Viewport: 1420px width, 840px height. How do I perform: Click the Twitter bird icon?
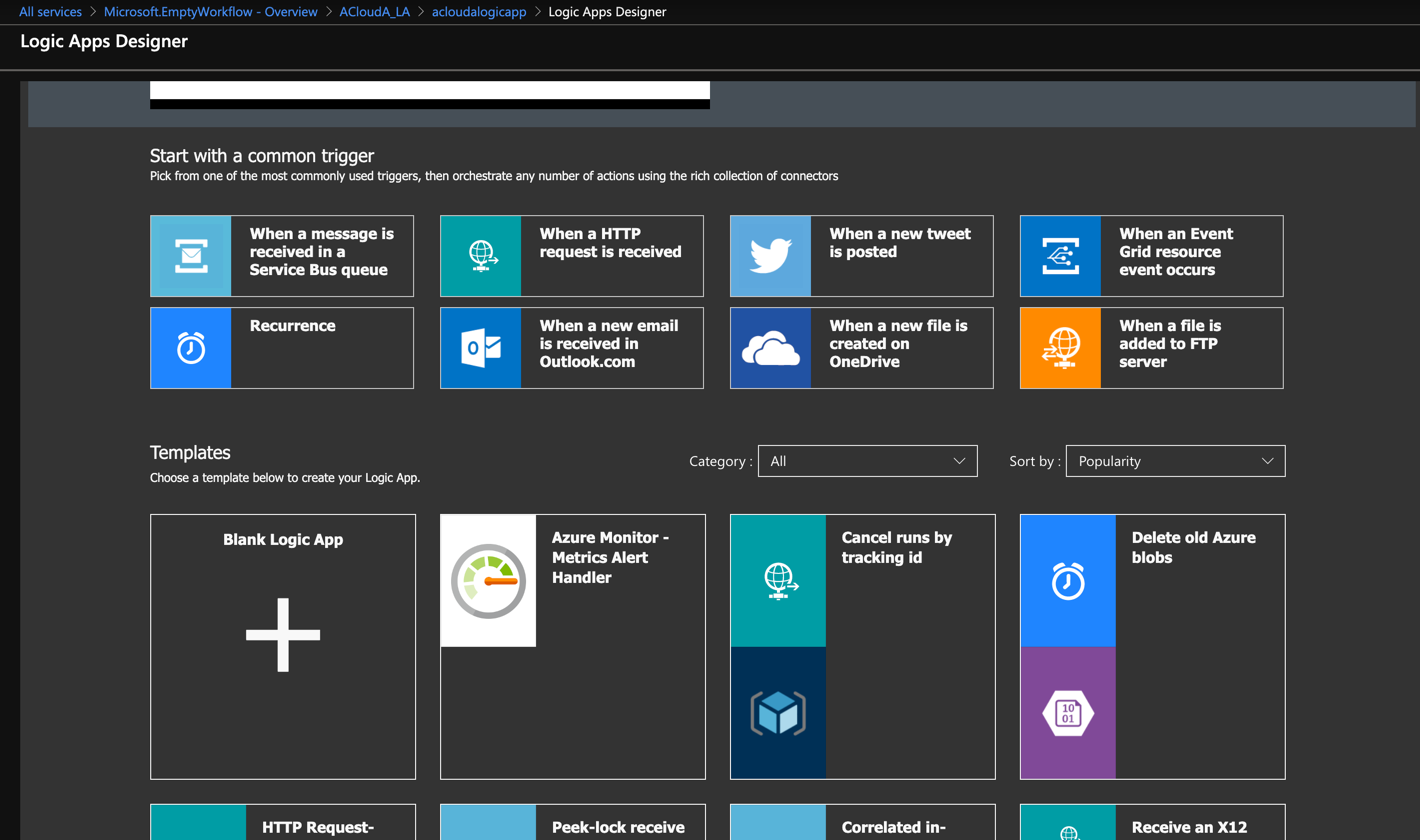click(x=771, y=256)
